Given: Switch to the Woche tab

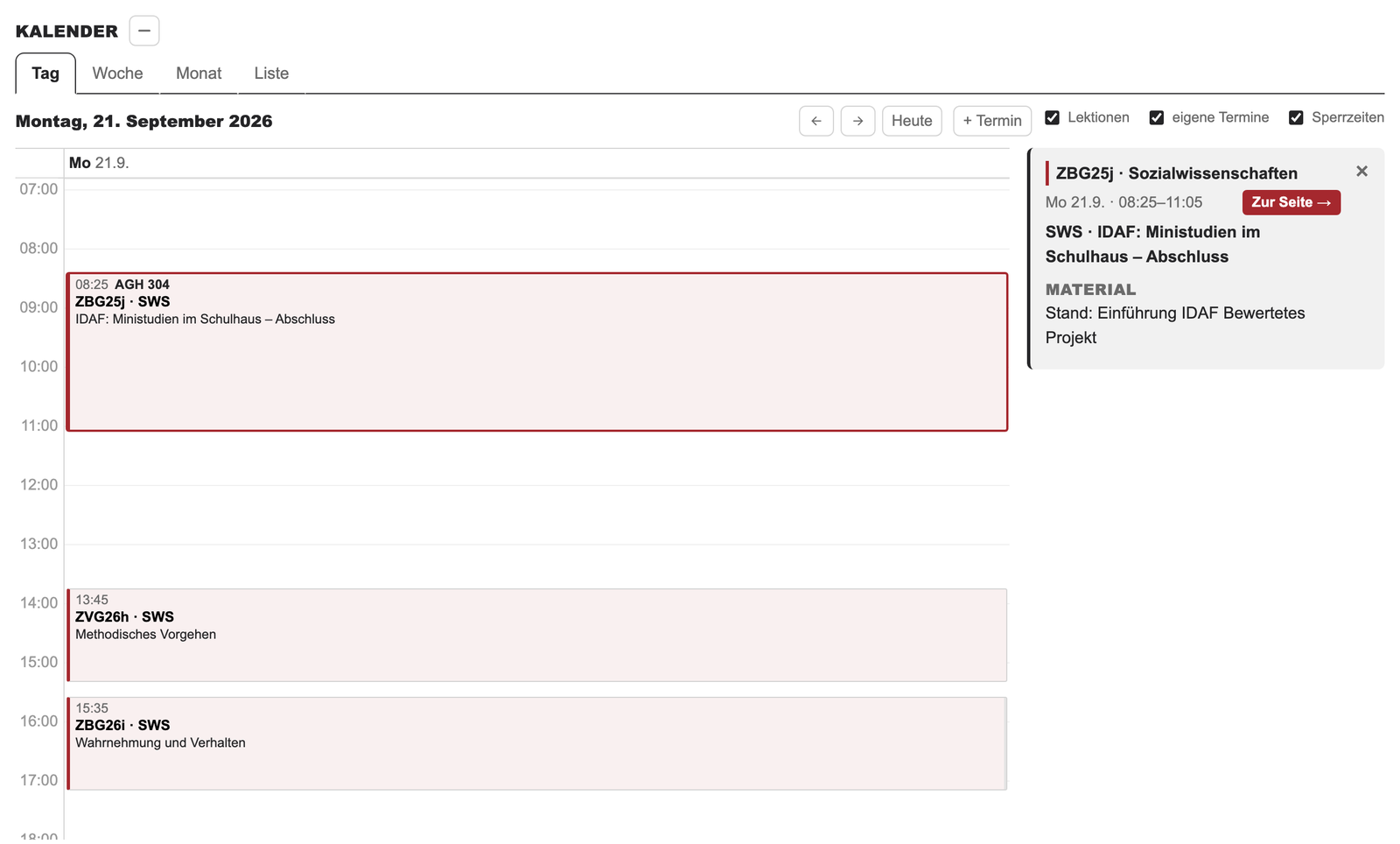Looking at the screenshot, I should pyautogui.click(x=117, y=74).
